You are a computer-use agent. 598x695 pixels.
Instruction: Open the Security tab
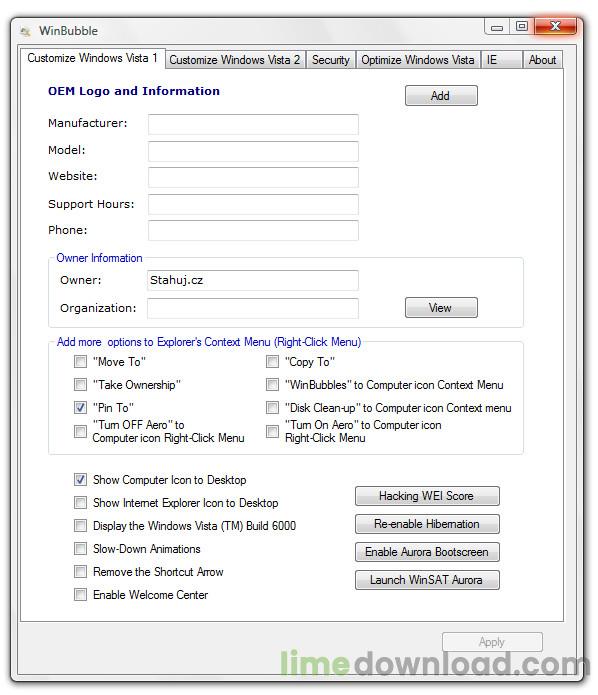330,60
